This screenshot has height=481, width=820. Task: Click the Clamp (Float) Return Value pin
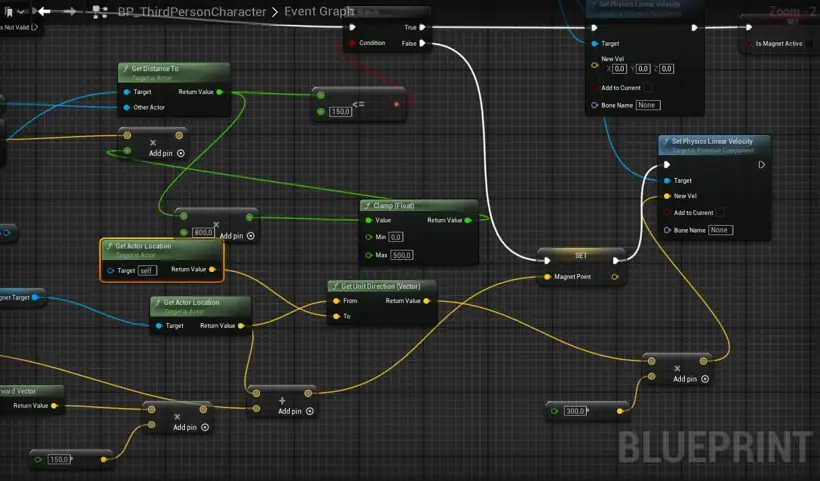pyautogui.click(x=468, y=220)
